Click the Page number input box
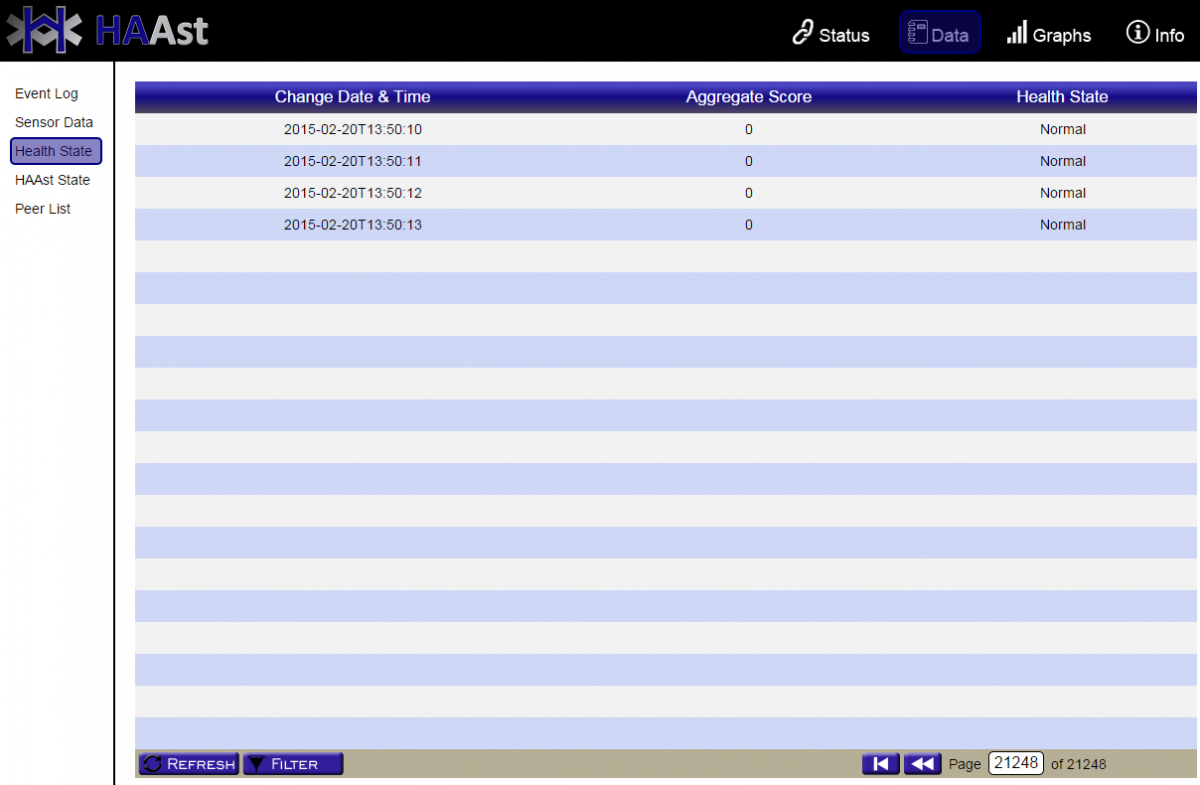Image resolution: width=1200 pixels, height=785 pixels. (x=1016, y=763)
